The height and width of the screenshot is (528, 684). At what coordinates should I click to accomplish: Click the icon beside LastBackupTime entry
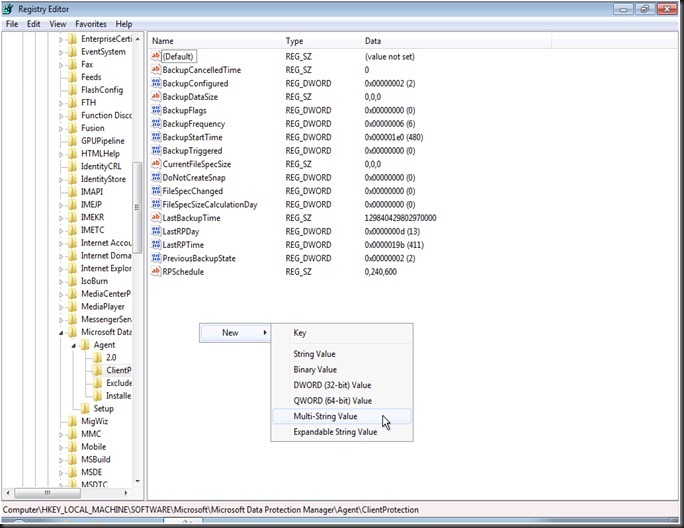[155, 218]
